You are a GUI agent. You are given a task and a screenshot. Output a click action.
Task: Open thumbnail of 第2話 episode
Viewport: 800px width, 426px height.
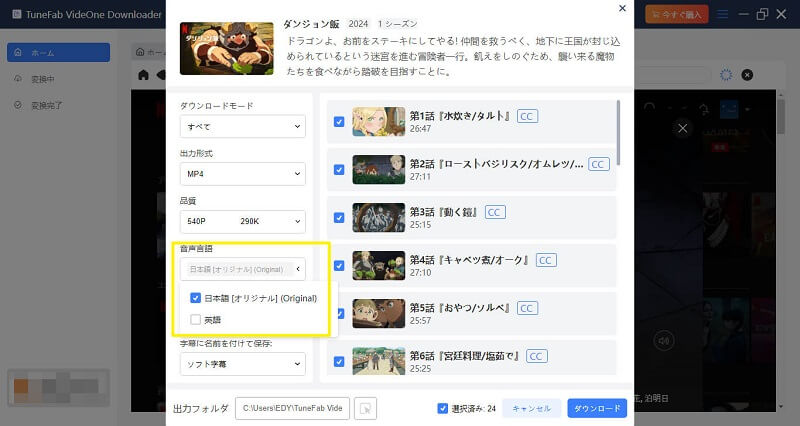click(379, 170)
